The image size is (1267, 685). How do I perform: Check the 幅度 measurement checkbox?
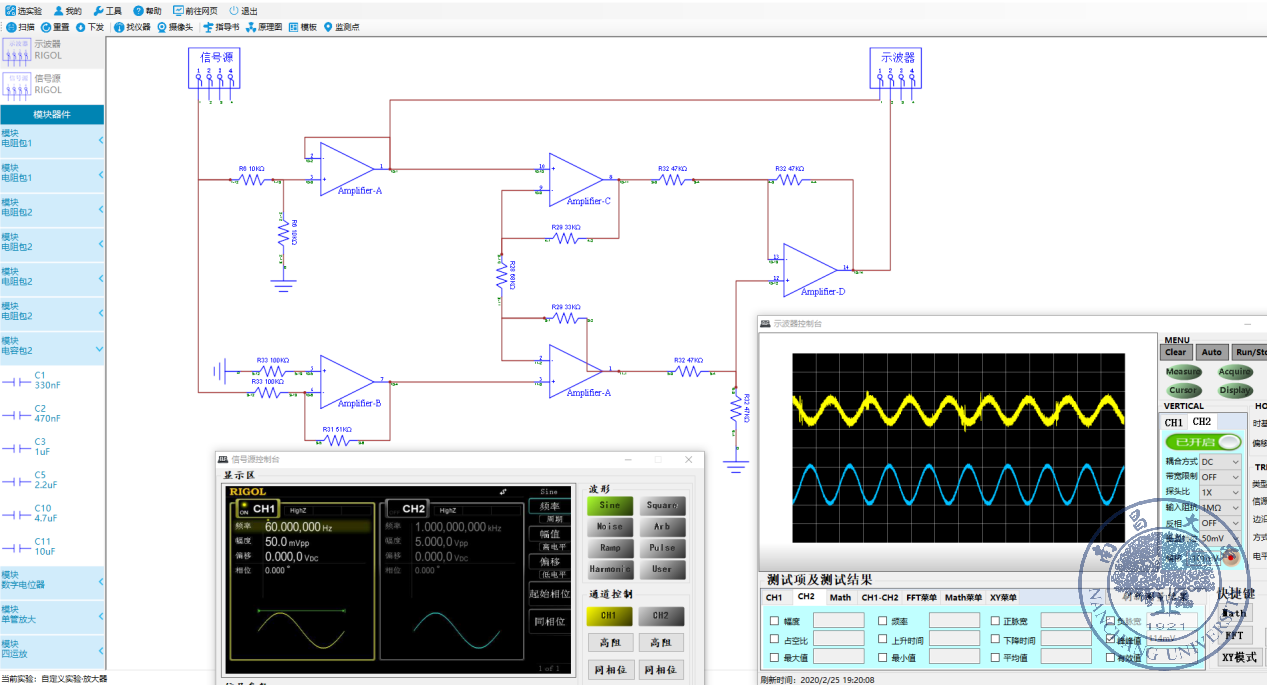coord(774,621)
